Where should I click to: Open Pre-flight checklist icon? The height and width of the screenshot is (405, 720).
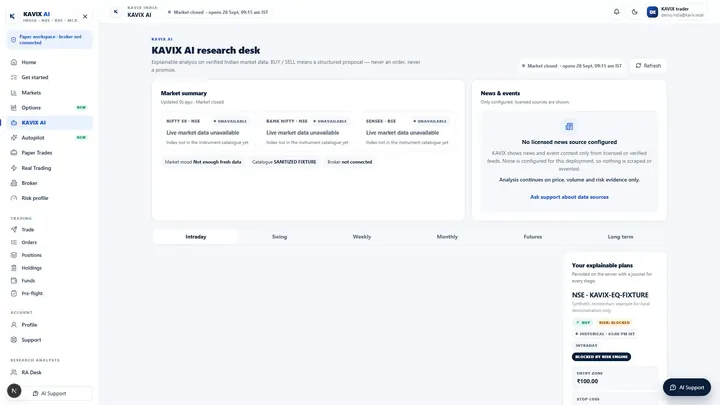(14, 293)
